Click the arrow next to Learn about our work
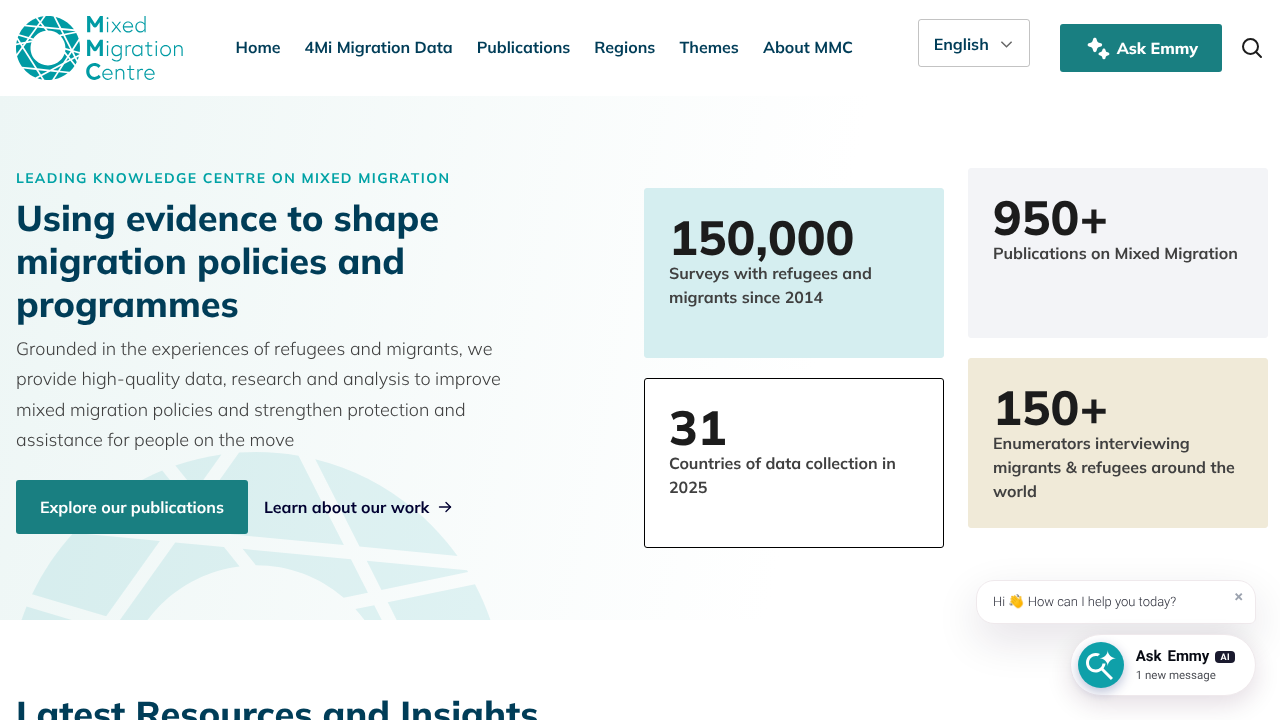Viewport: 1280px width, 720px height. [445, 507]
